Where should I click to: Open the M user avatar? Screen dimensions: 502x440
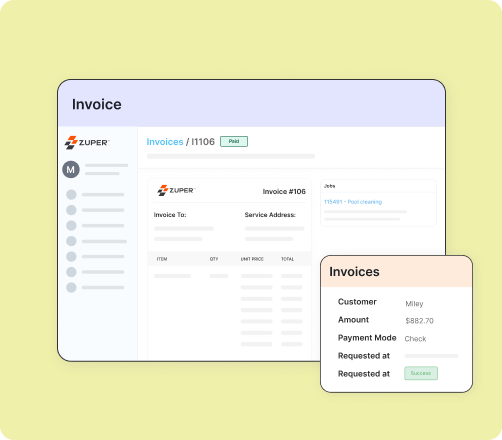click(71, 169)
